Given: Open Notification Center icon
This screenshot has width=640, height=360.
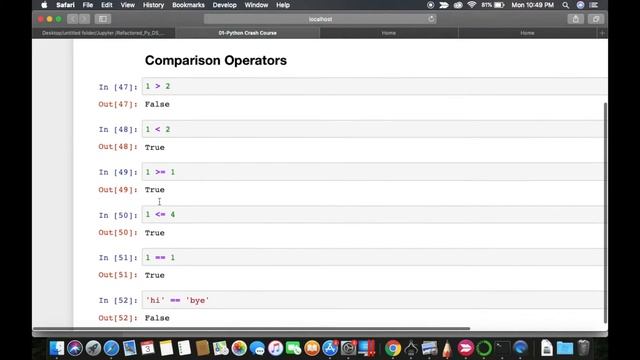Looking at the screenshot, I should coord(594,5).
